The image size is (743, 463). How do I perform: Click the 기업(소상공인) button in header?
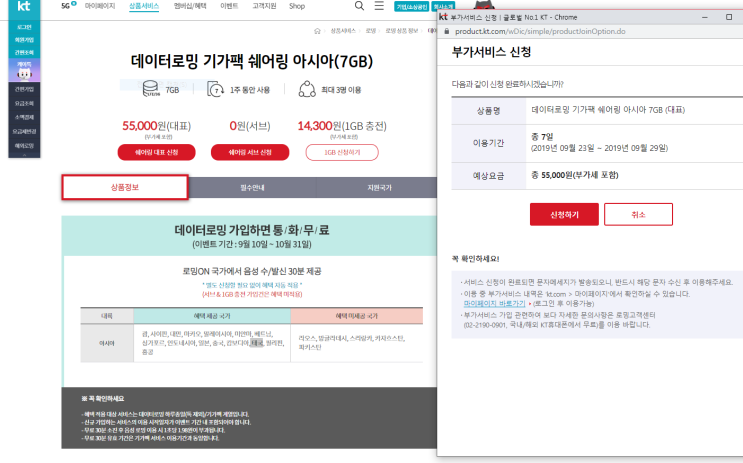point(412,6)
